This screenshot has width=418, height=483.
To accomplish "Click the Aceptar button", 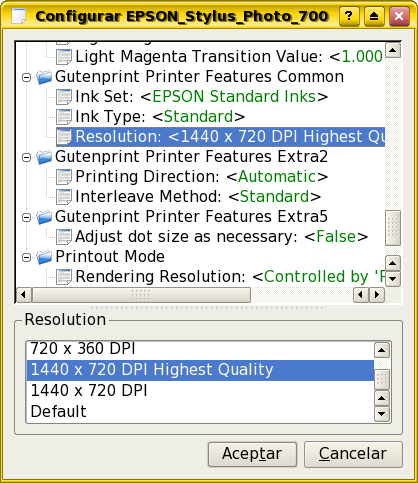I will pos(252,454).
